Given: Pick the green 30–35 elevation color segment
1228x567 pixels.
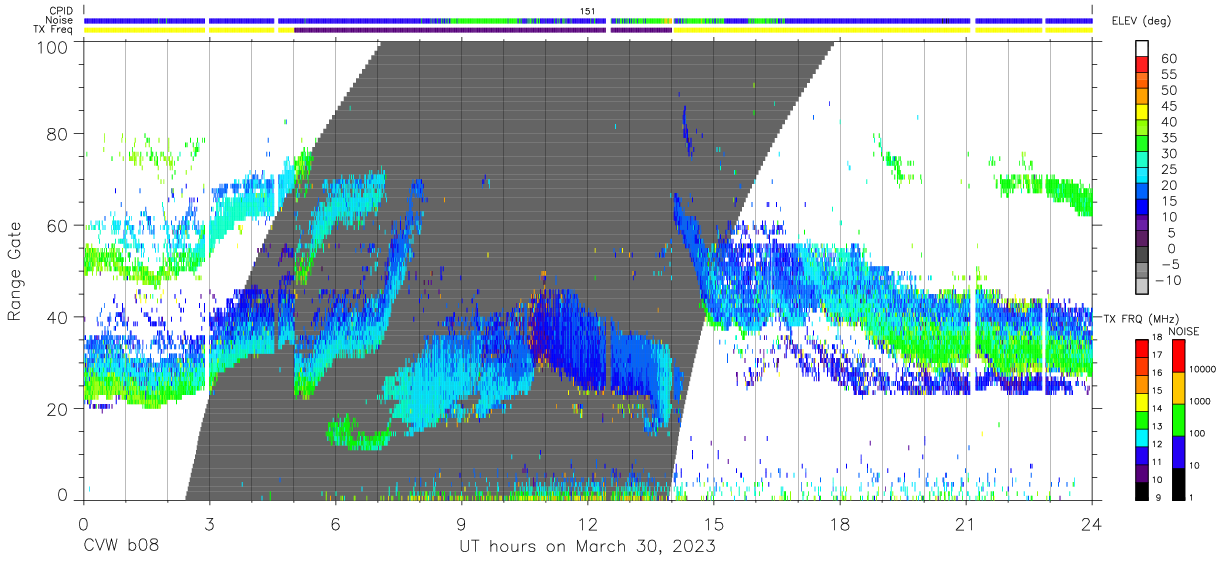Looking at the screenshot, I should pos(1143,145).
